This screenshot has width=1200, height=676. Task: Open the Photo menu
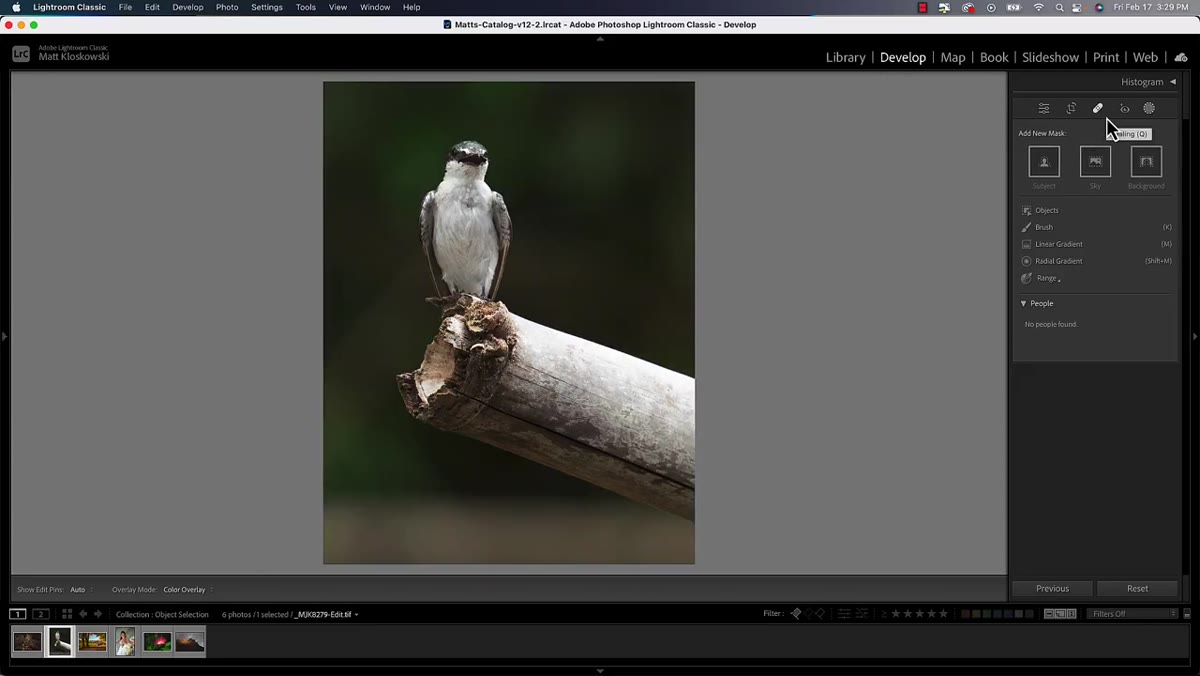[227, 7]
